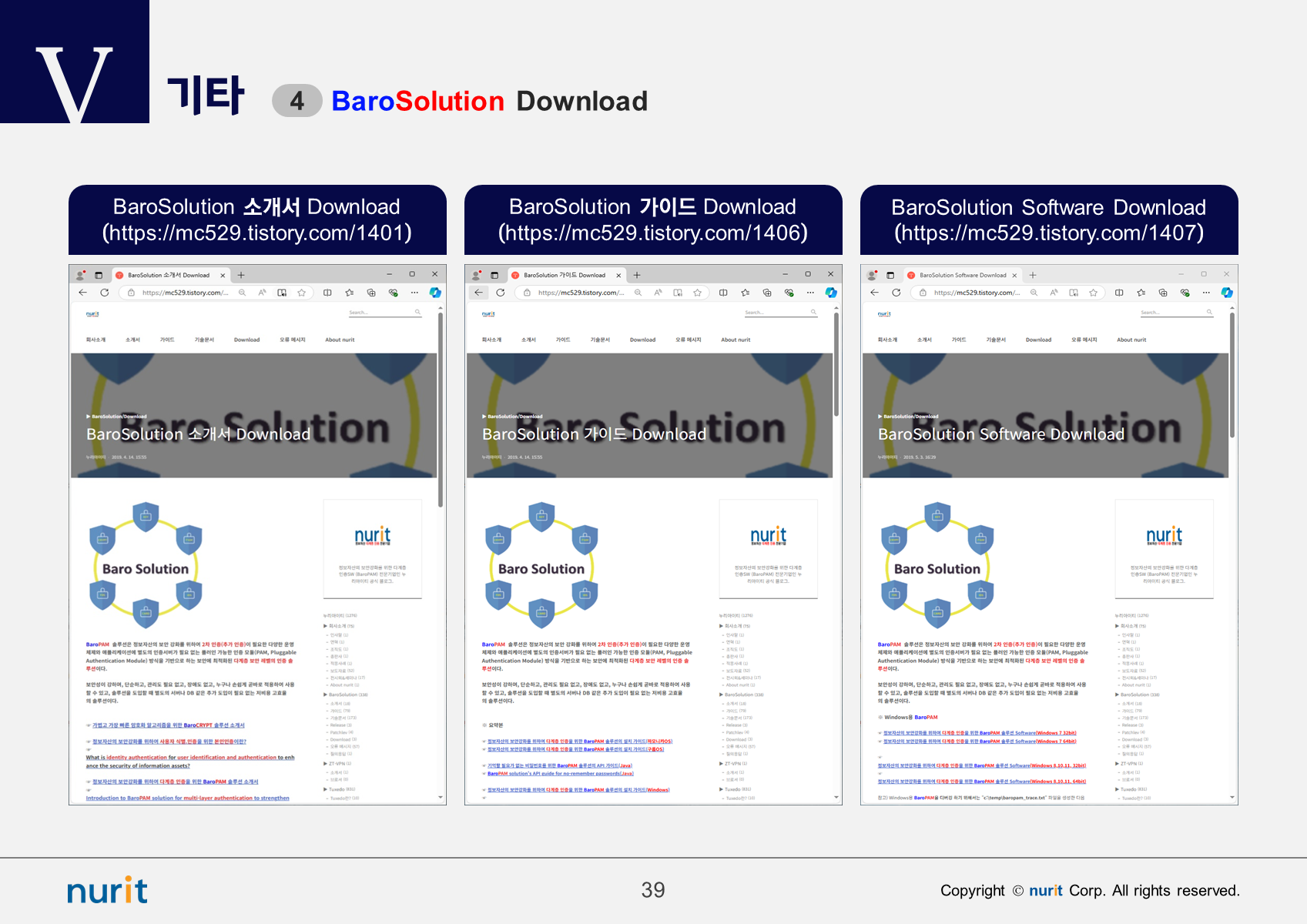The image size is (1307, 924).
Task: Open Software (Windows 8,10,11, 64bit) link
Action: coord(982,782)
